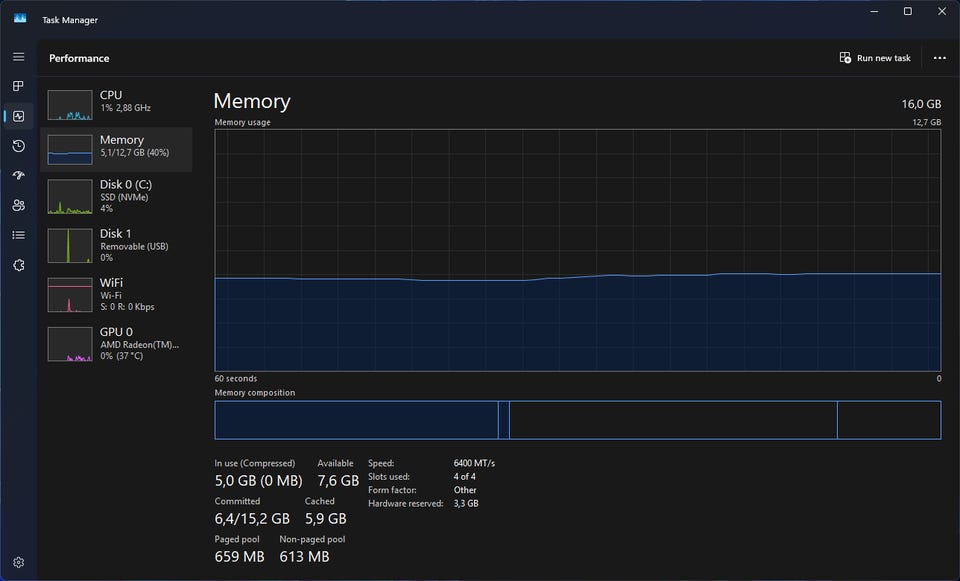Screen dimensions: 960x581
Task: Click the Form factor value Other
Action: pos(465,490)
